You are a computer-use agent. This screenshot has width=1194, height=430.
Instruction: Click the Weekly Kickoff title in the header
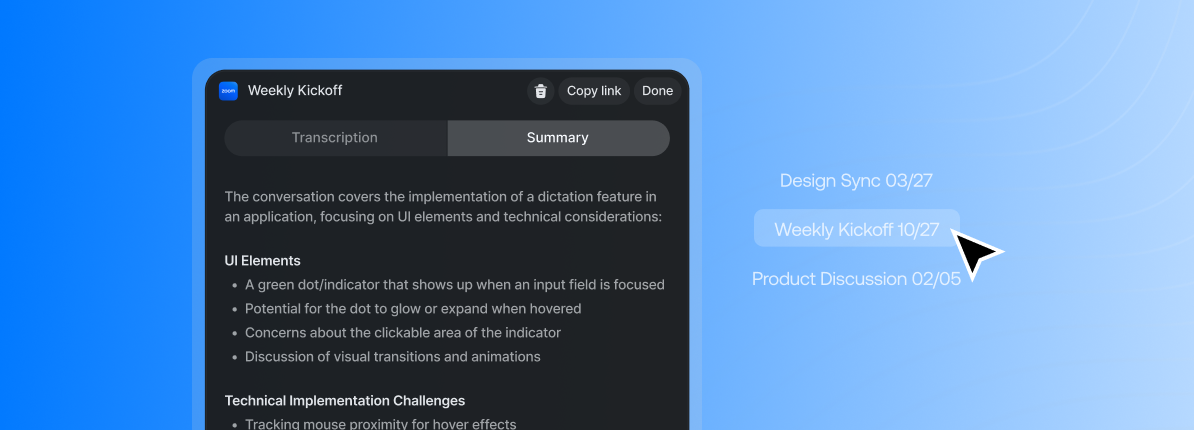coord(295,91)
